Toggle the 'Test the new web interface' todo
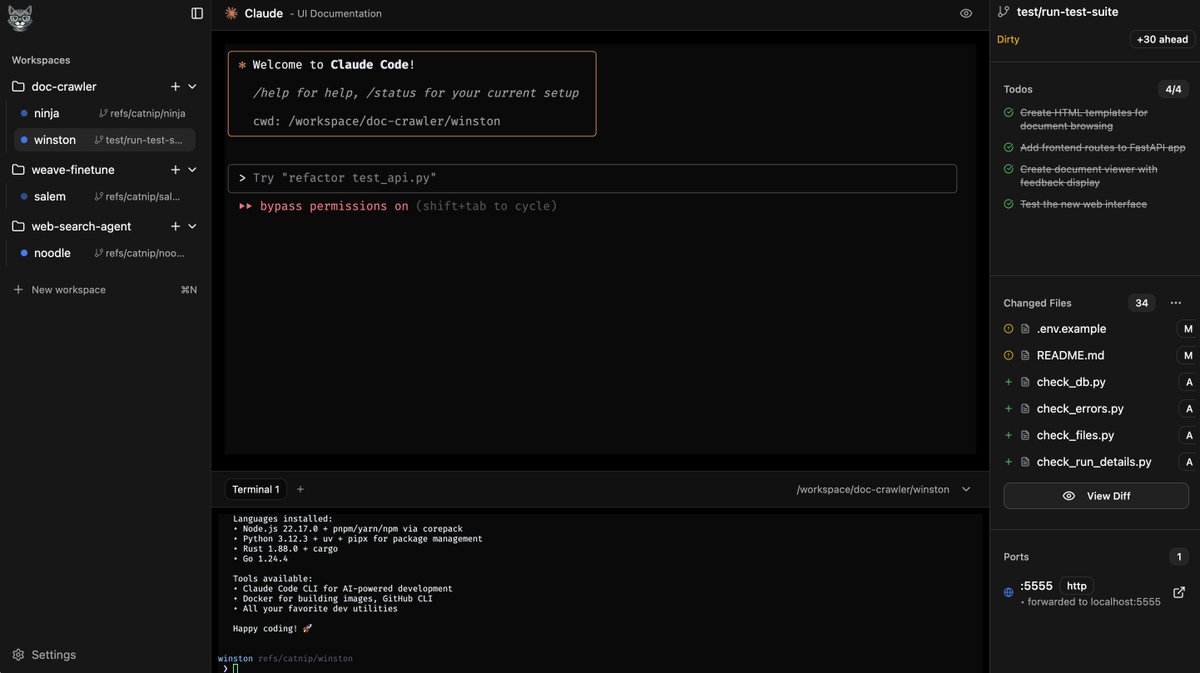1200x673 pixels. (1009, 204)
